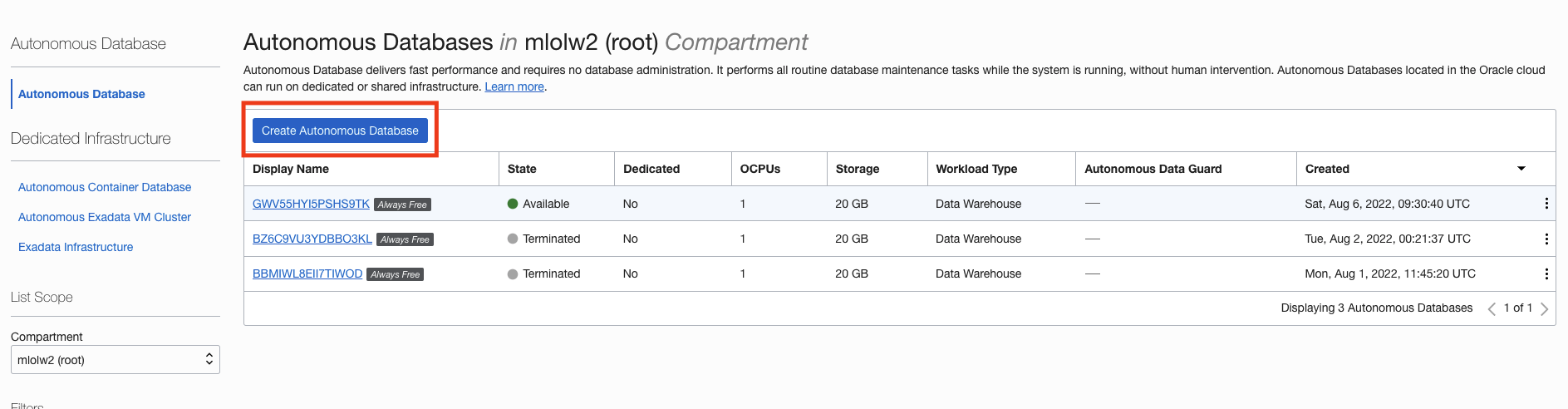Select Autonomous Database in sidebar
The image size is (1568, 409).
tap(81, 94)
